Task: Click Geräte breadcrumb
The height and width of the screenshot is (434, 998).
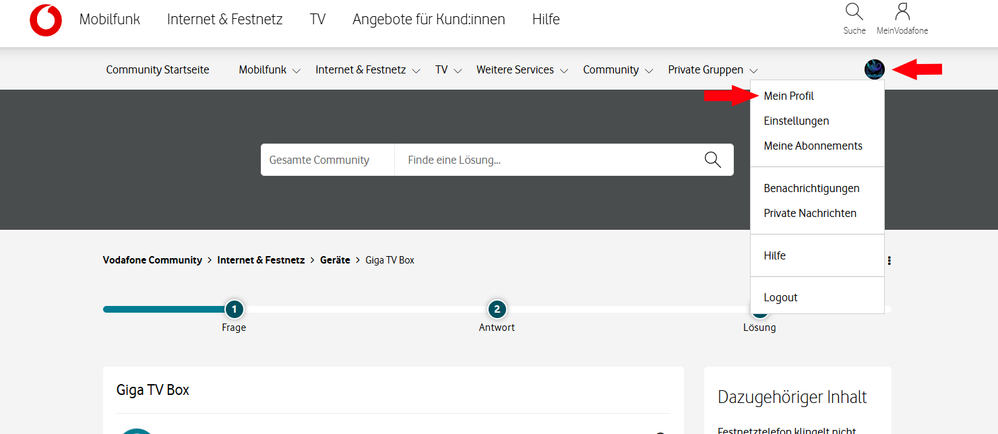Action: click(x=335, y=260)
